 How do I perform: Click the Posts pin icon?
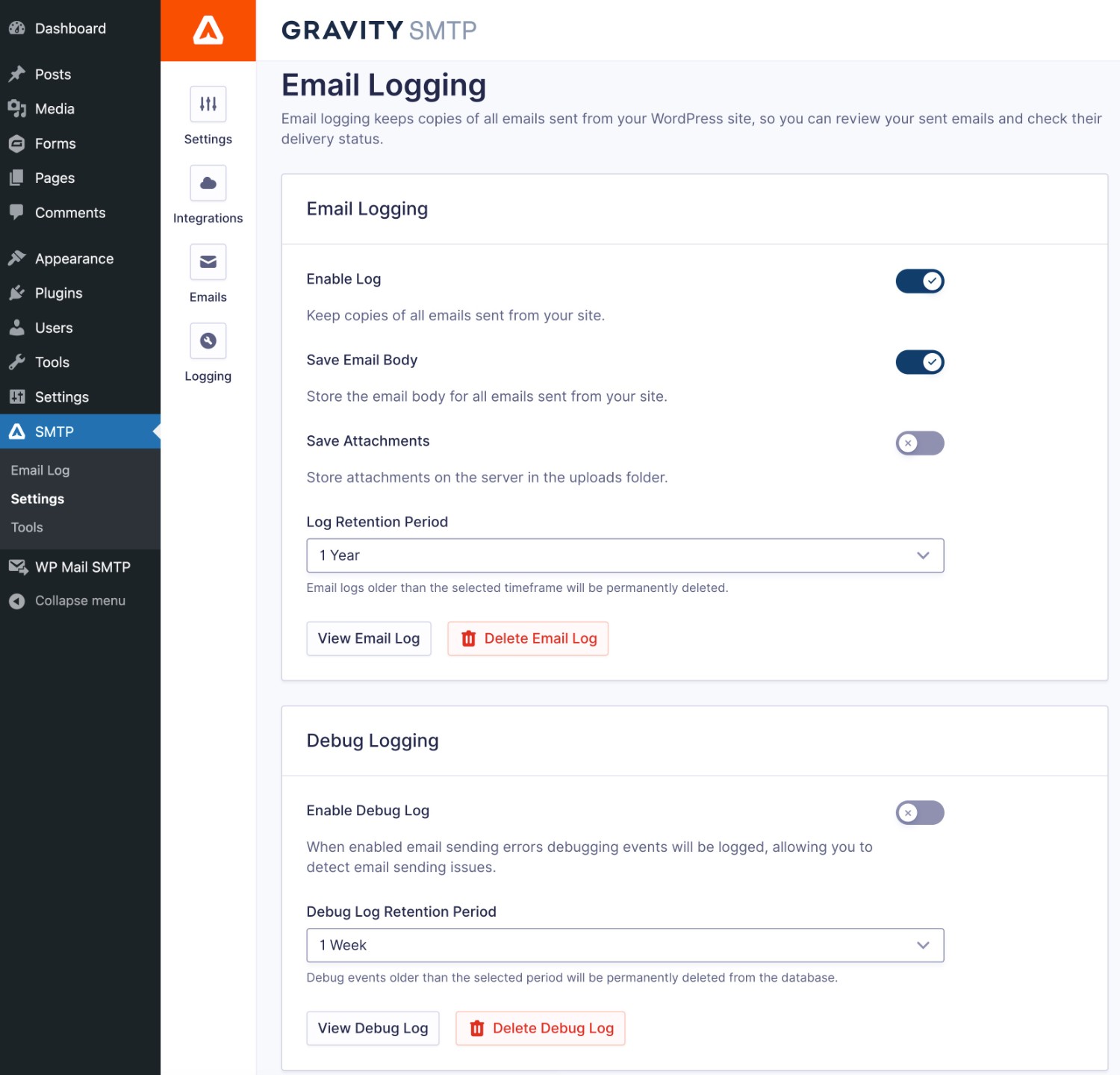tap(17, 74)
